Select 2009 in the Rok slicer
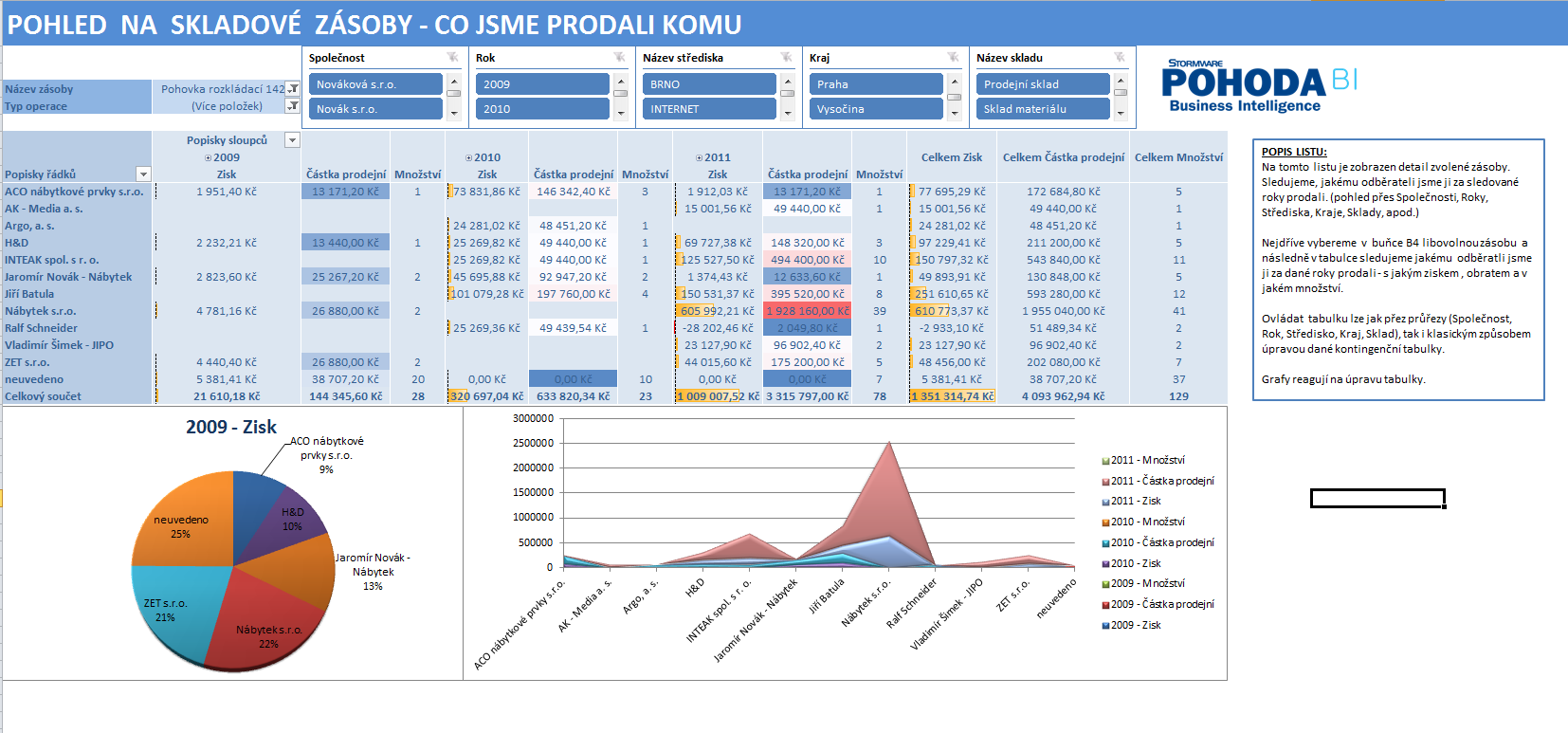The width and height of the screenshot is (1568, 733). coord(541,84)
